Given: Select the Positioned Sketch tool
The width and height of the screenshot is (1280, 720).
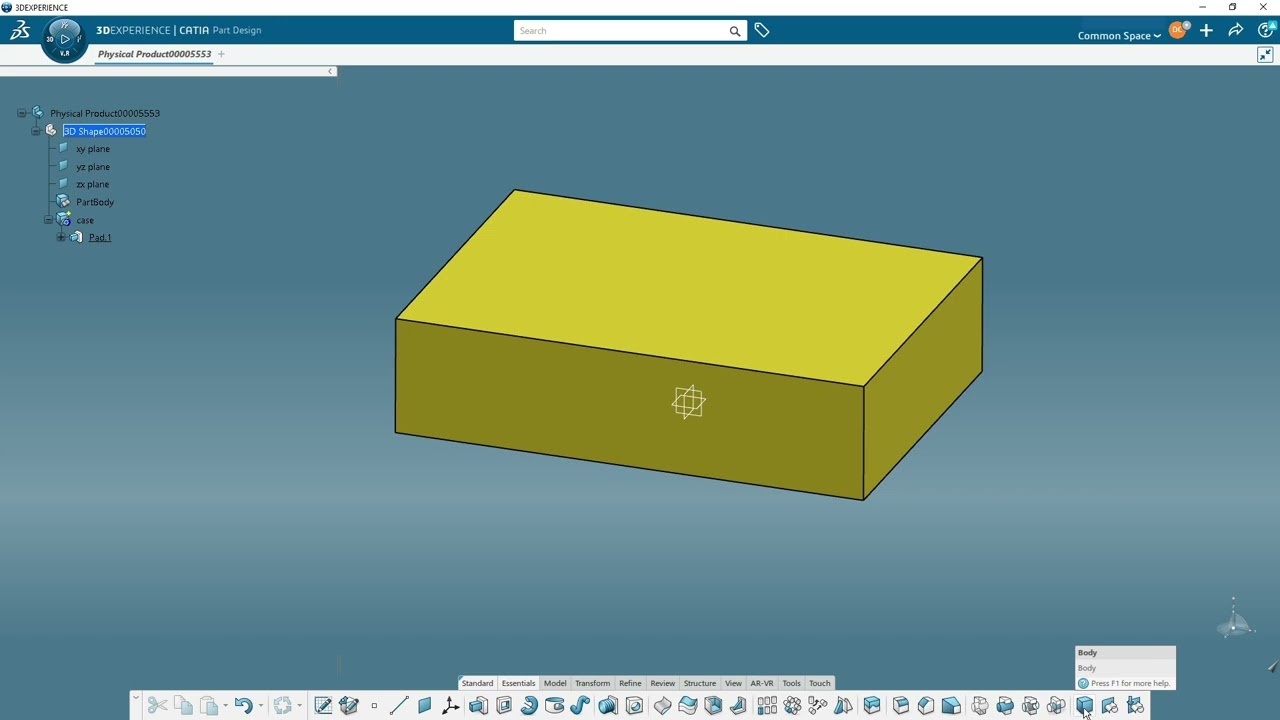Looking at the screenshot, I should [323, 706].
